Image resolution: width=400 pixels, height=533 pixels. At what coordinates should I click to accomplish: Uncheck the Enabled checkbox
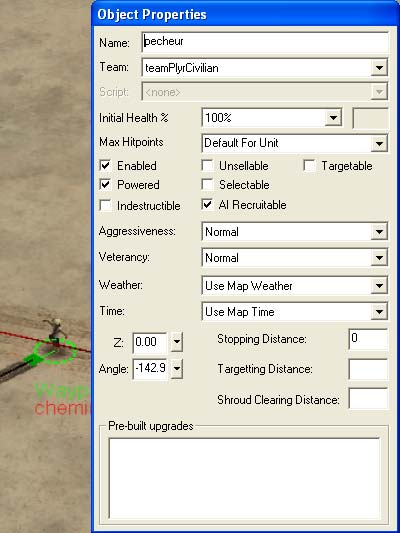[x=105, y=166]
